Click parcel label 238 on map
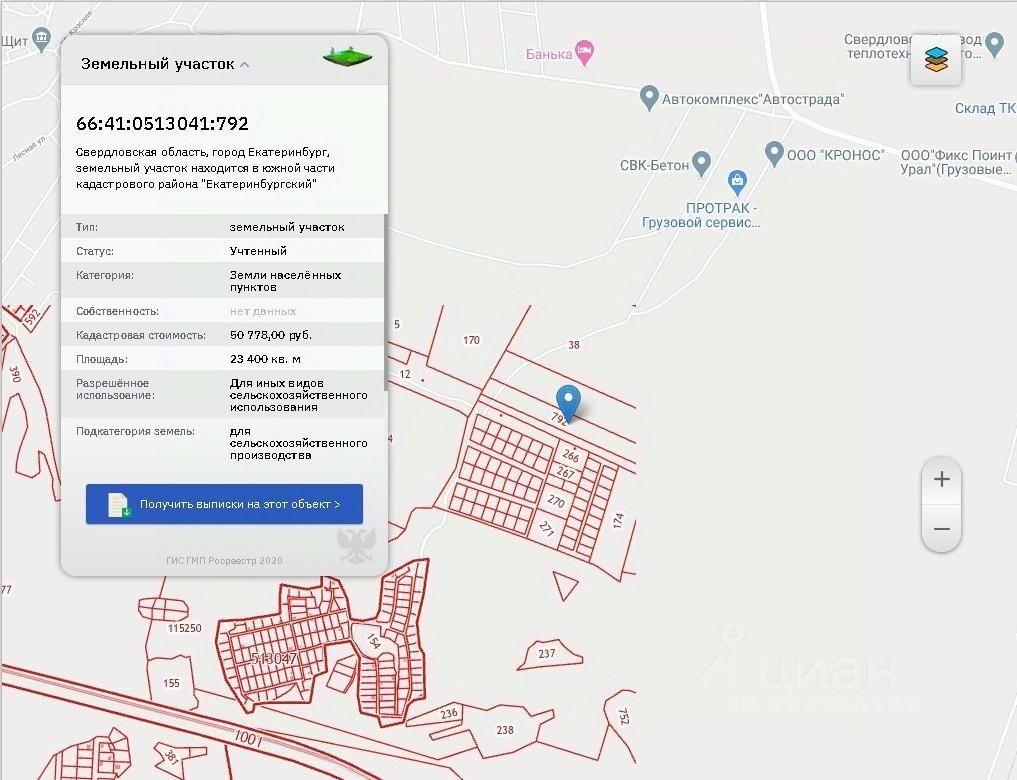1017x780 pixels. [x=505, y=730]
